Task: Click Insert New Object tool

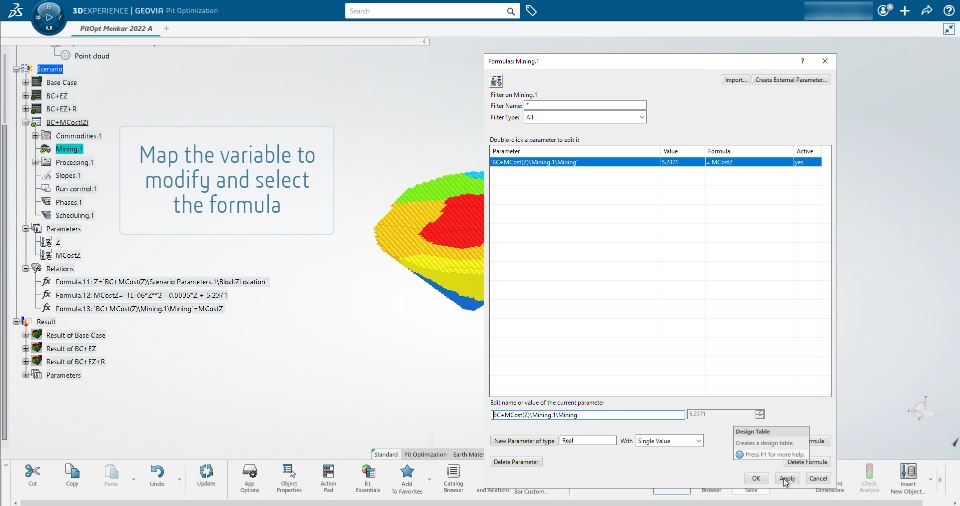Action: [908, 478]
